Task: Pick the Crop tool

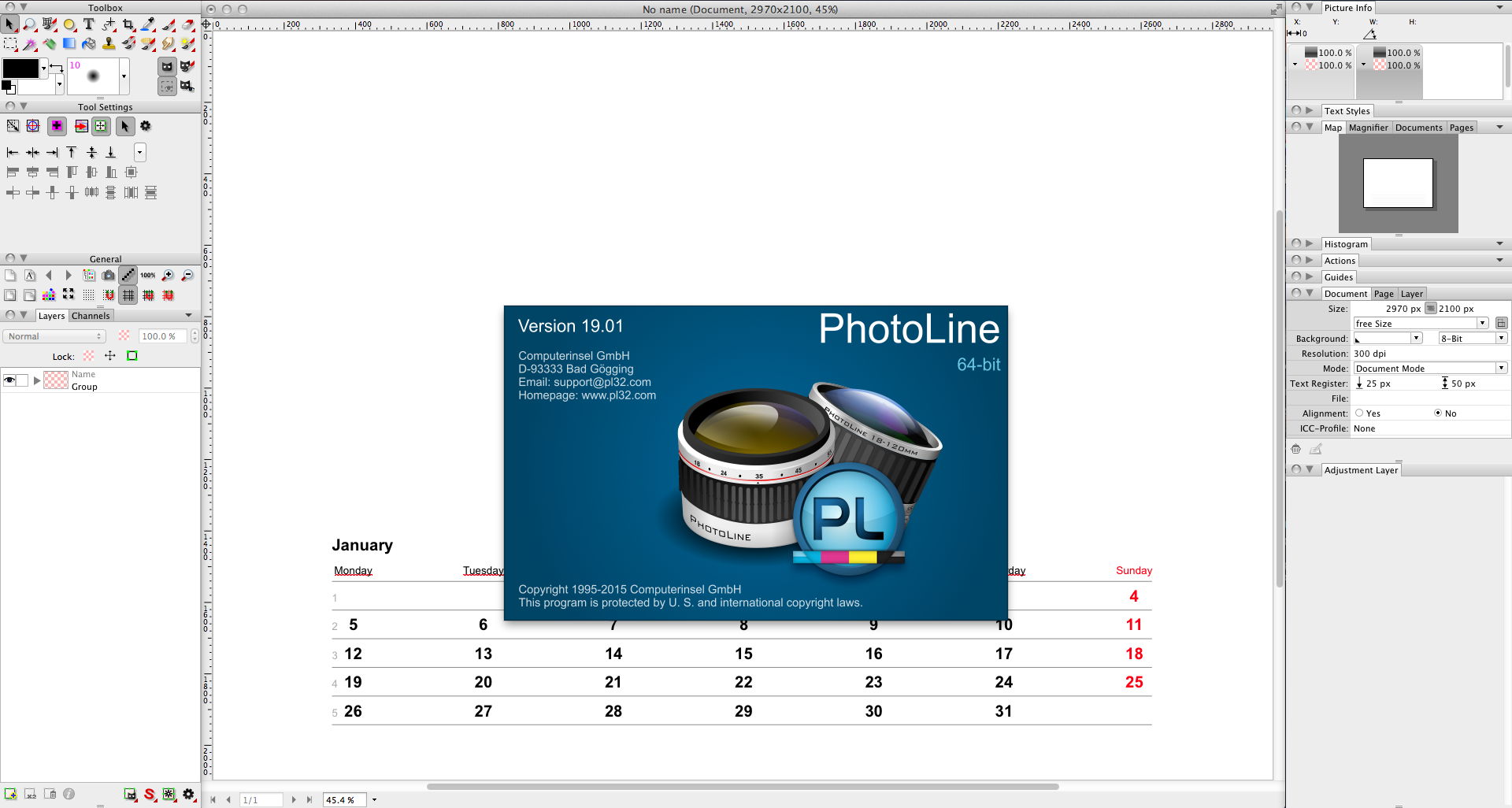Action: point(128,25)
